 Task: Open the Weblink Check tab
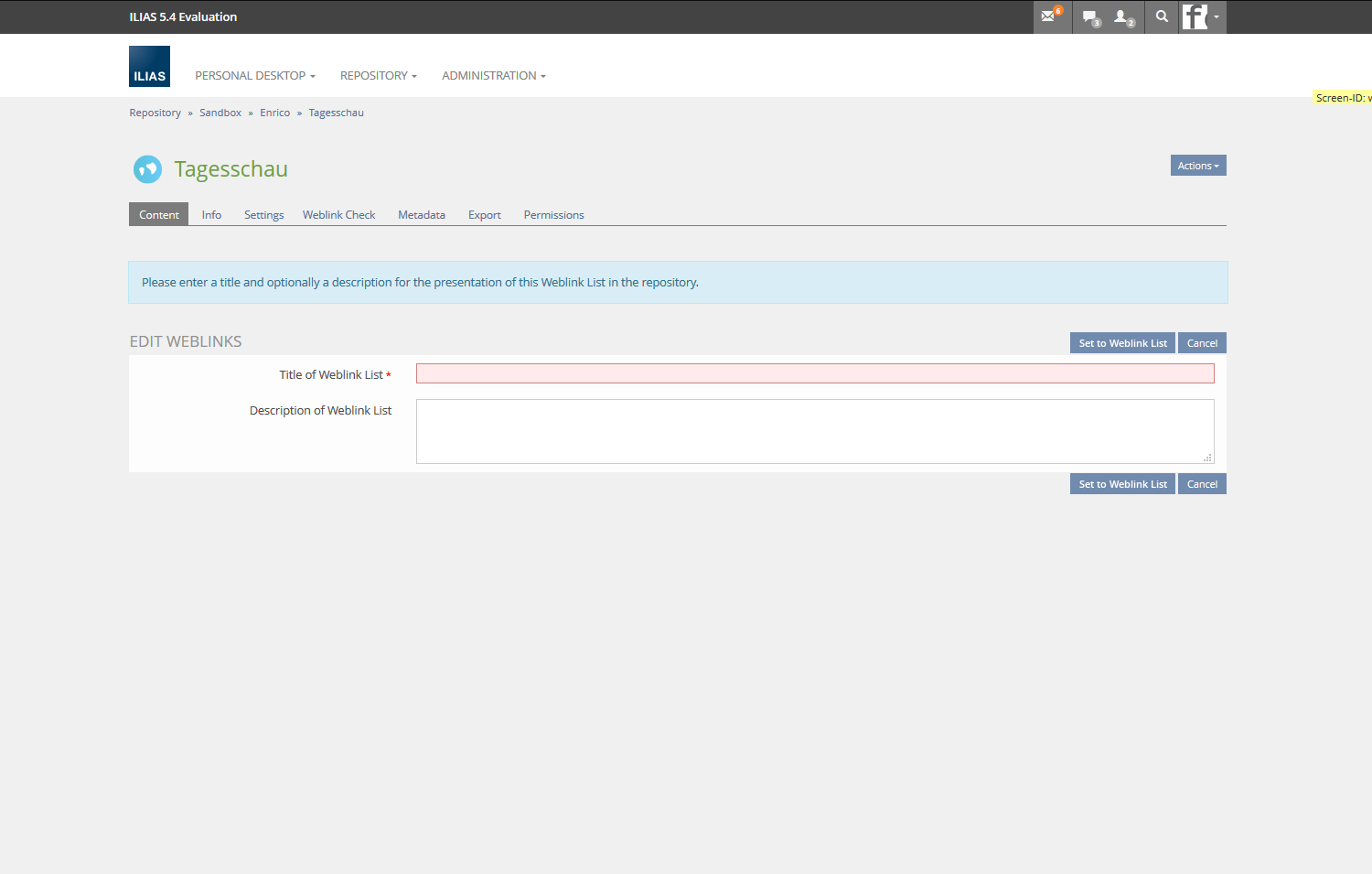(338, 215)
